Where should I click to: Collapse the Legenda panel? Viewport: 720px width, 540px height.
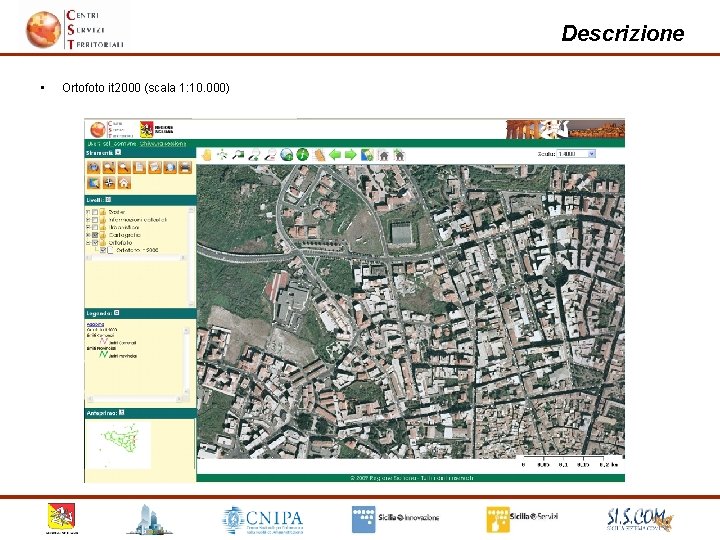[117, 313]
